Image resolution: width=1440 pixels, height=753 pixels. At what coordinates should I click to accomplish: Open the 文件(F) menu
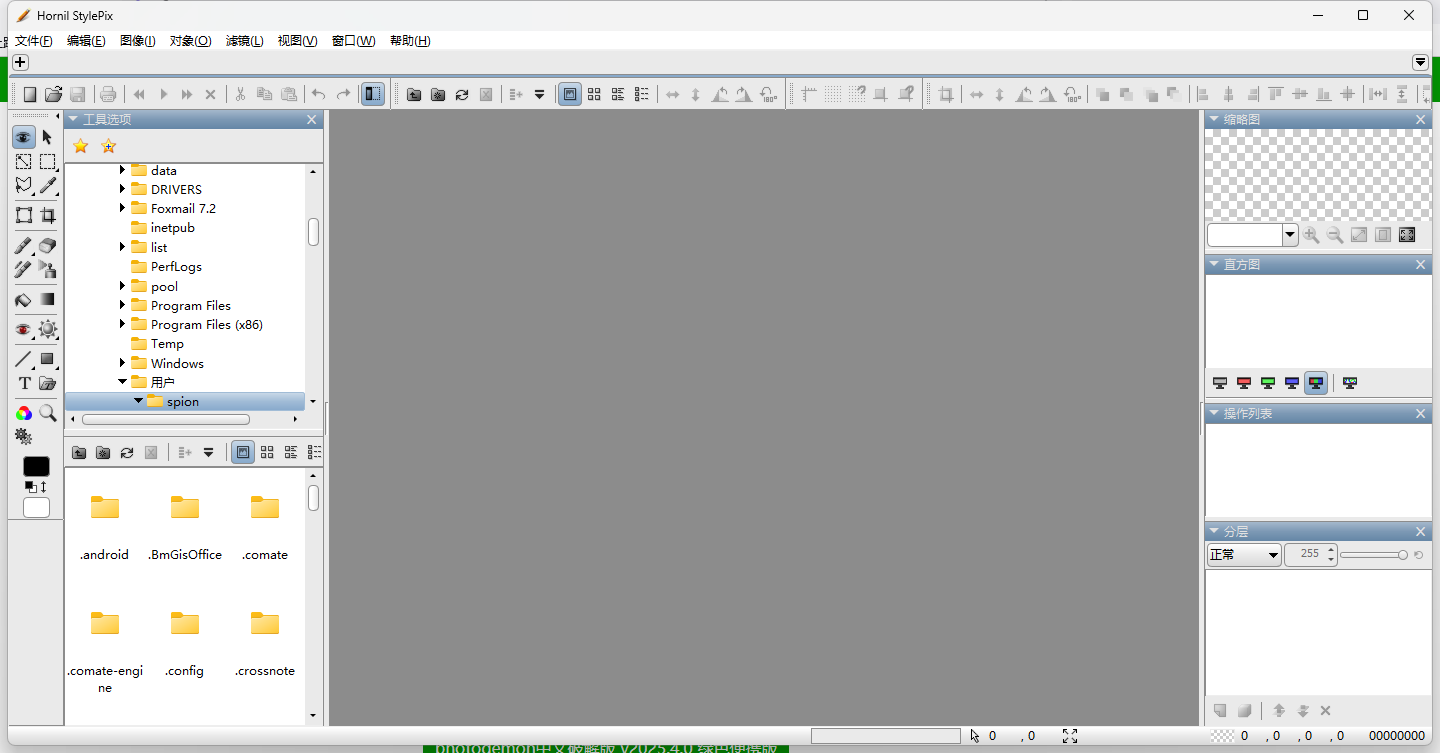coord(33,41)
